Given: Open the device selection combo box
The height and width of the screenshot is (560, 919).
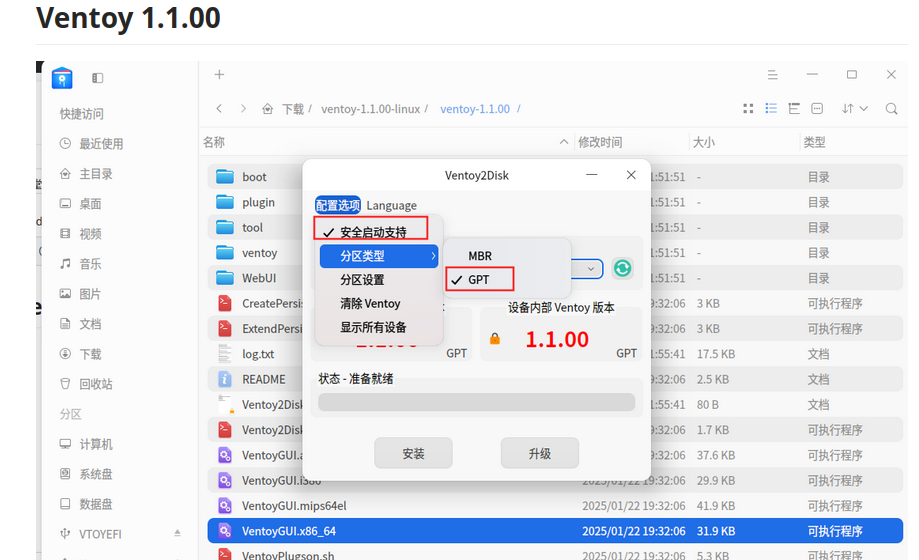Looking at the screenshot, I should point(586,269).
